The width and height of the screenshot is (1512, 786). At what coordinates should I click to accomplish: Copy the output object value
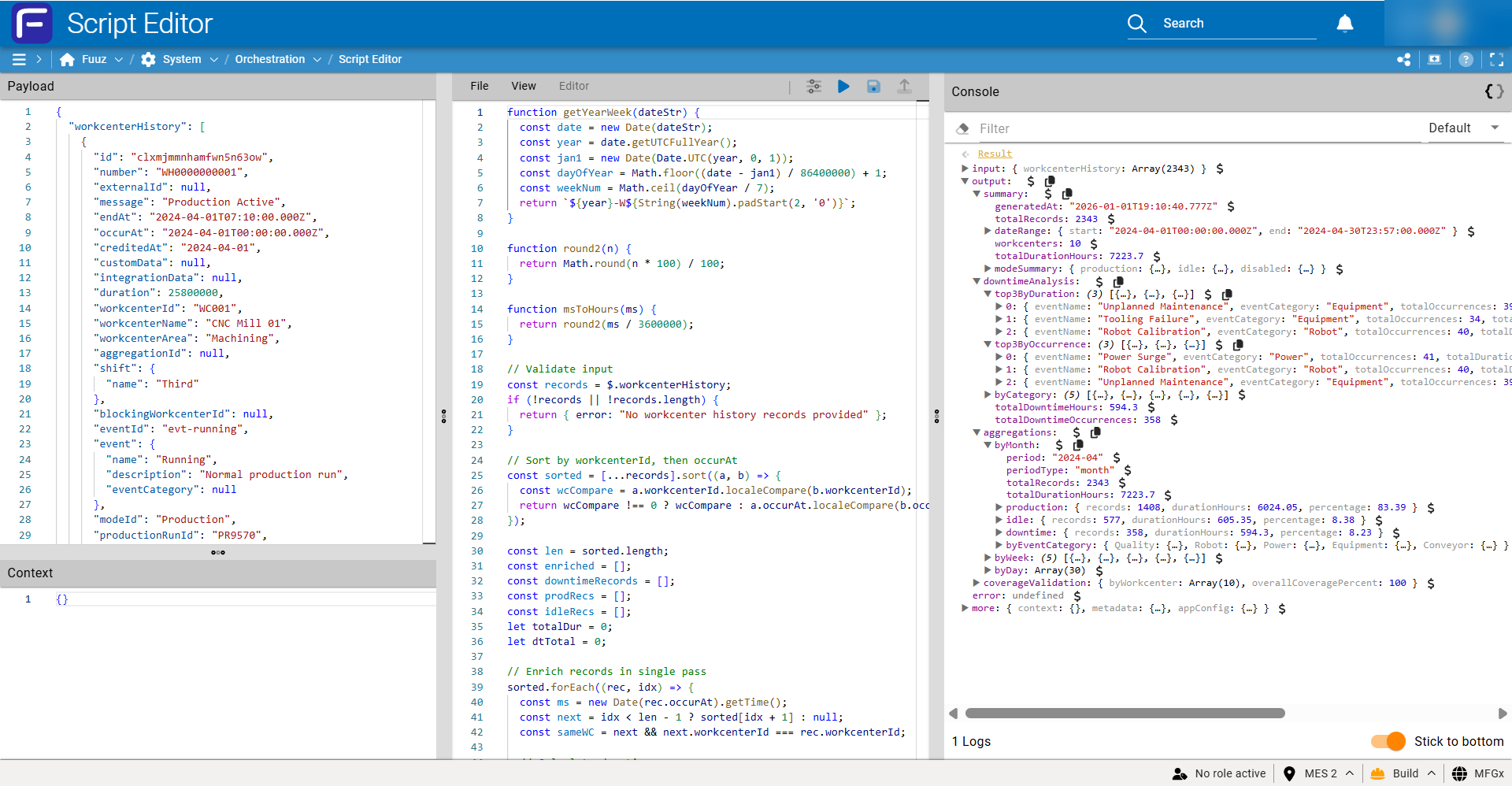pyautogui.click(x=1050, y=181)
